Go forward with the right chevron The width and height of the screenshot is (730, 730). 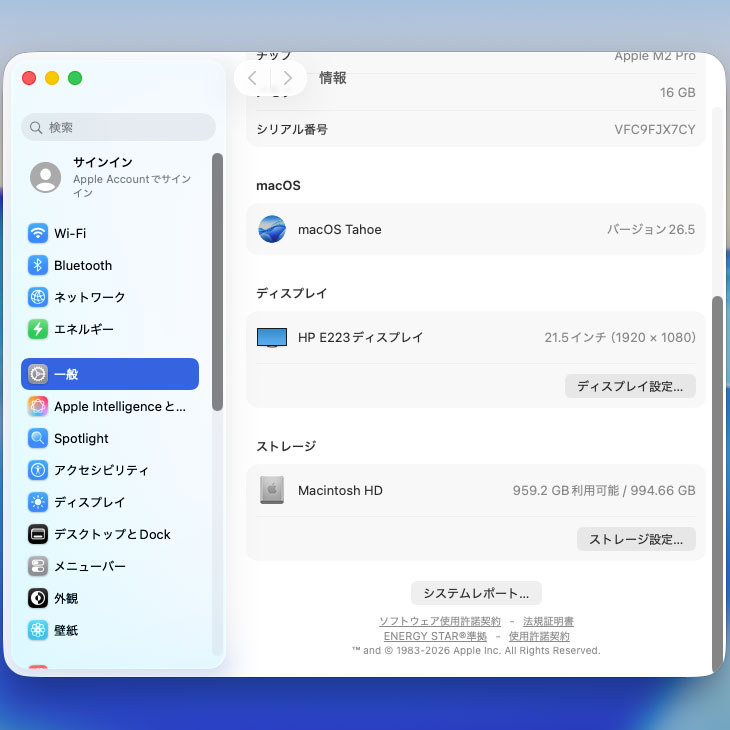(x=288, y=78)
